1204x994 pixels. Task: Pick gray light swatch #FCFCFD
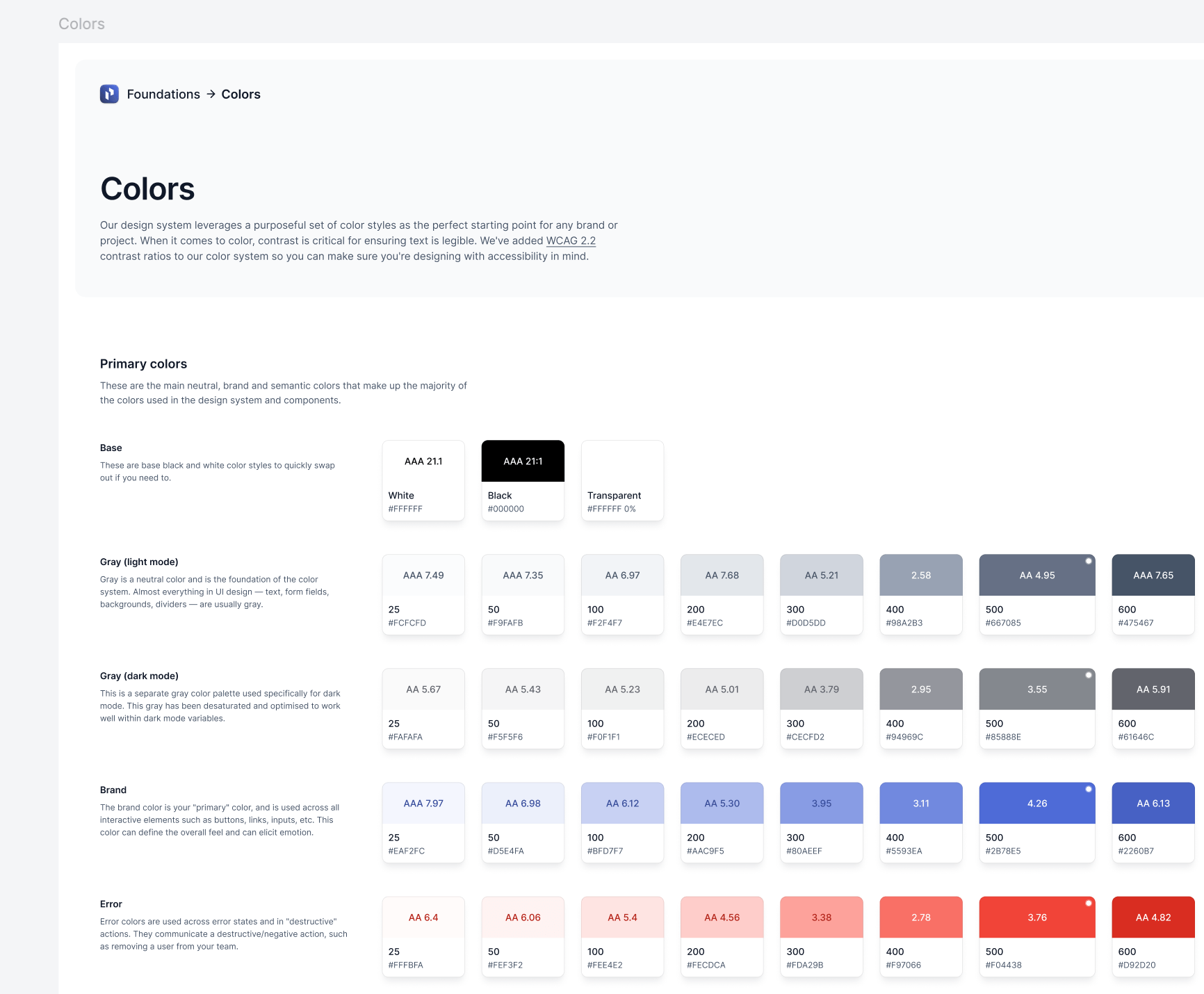coord(423,594)
